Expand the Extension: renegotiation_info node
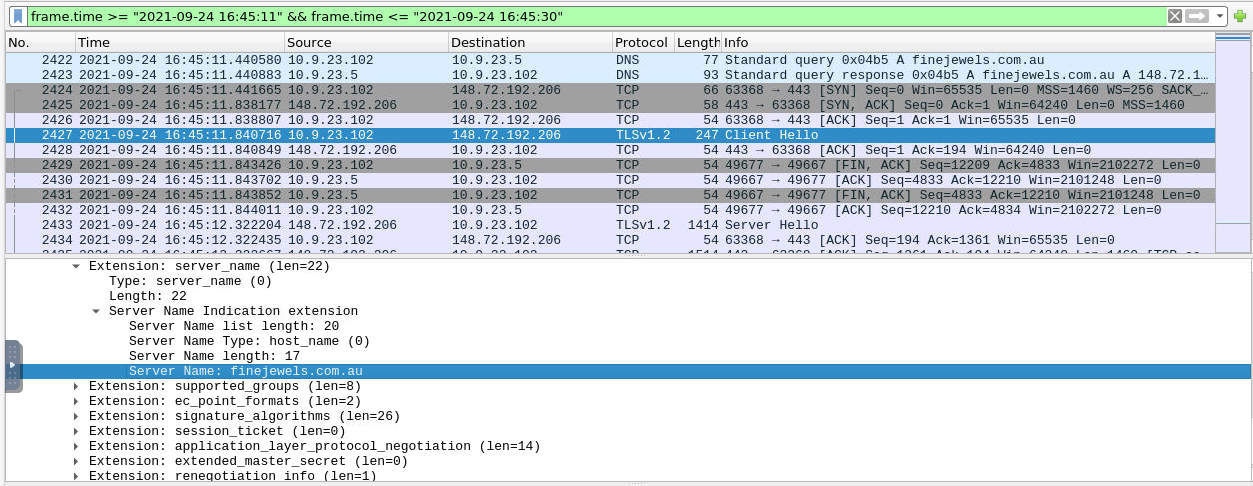 [x=76, y=476]
